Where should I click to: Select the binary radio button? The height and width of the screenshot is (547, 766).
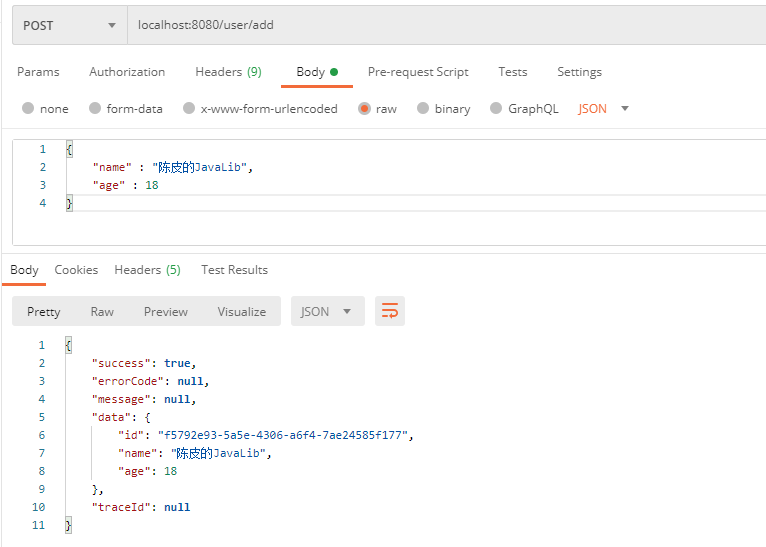coord(423,109)
